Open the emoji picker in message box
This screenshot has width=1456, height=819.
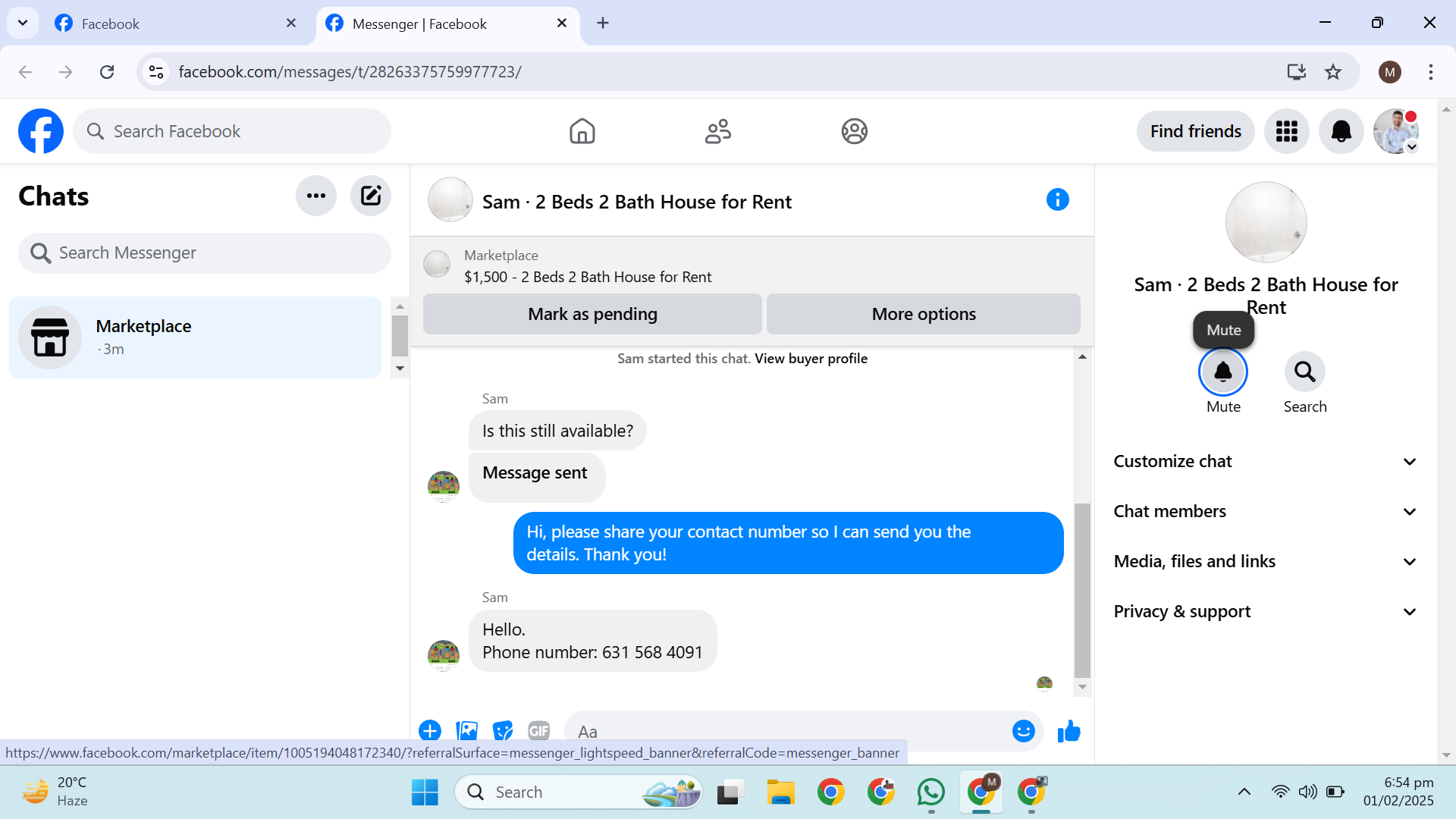[1023, 731]
